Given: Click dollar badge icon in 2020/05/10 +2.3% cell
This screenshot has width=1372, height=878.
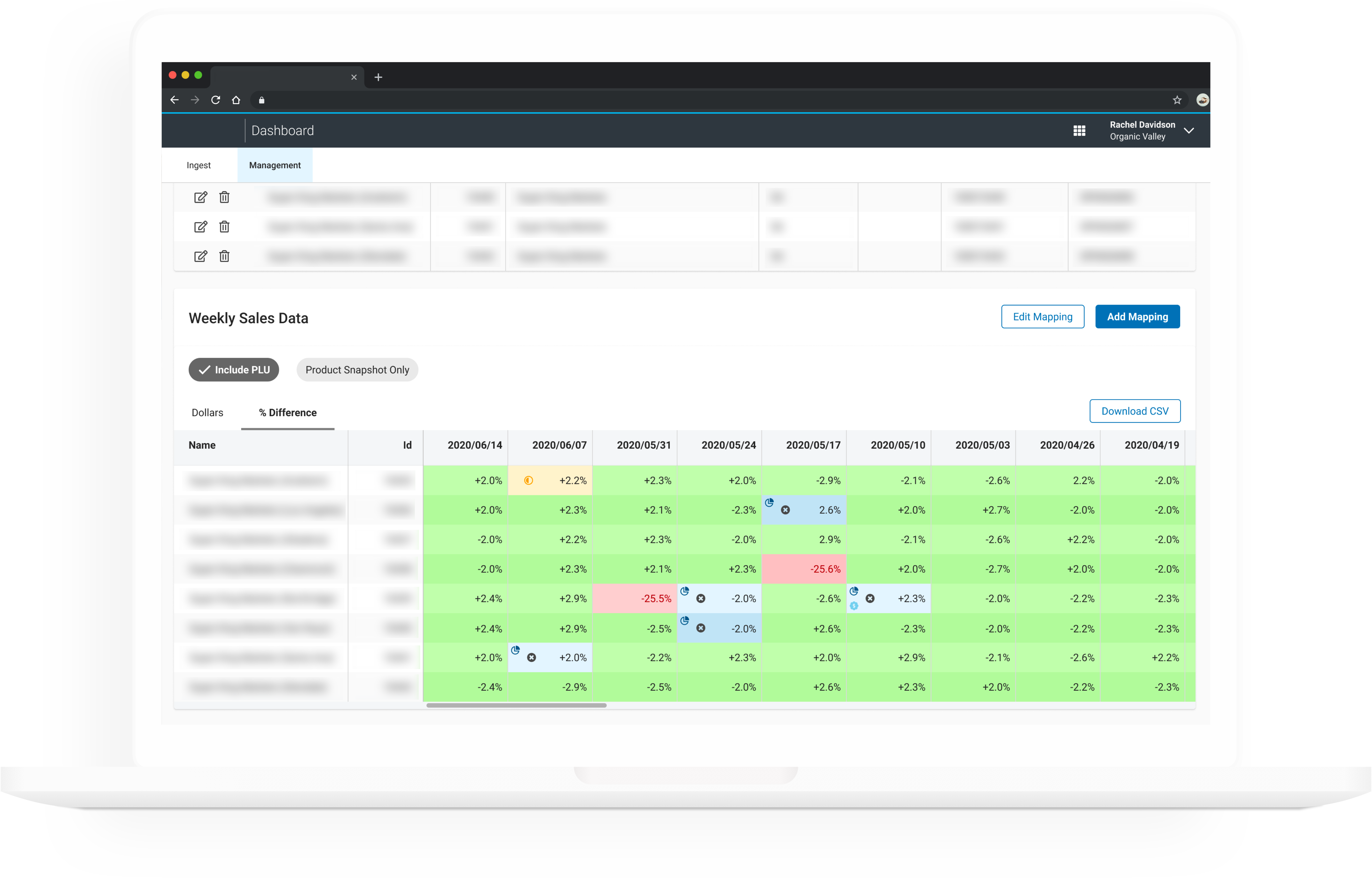Looking at the screenshot, I should coord(854,606).
